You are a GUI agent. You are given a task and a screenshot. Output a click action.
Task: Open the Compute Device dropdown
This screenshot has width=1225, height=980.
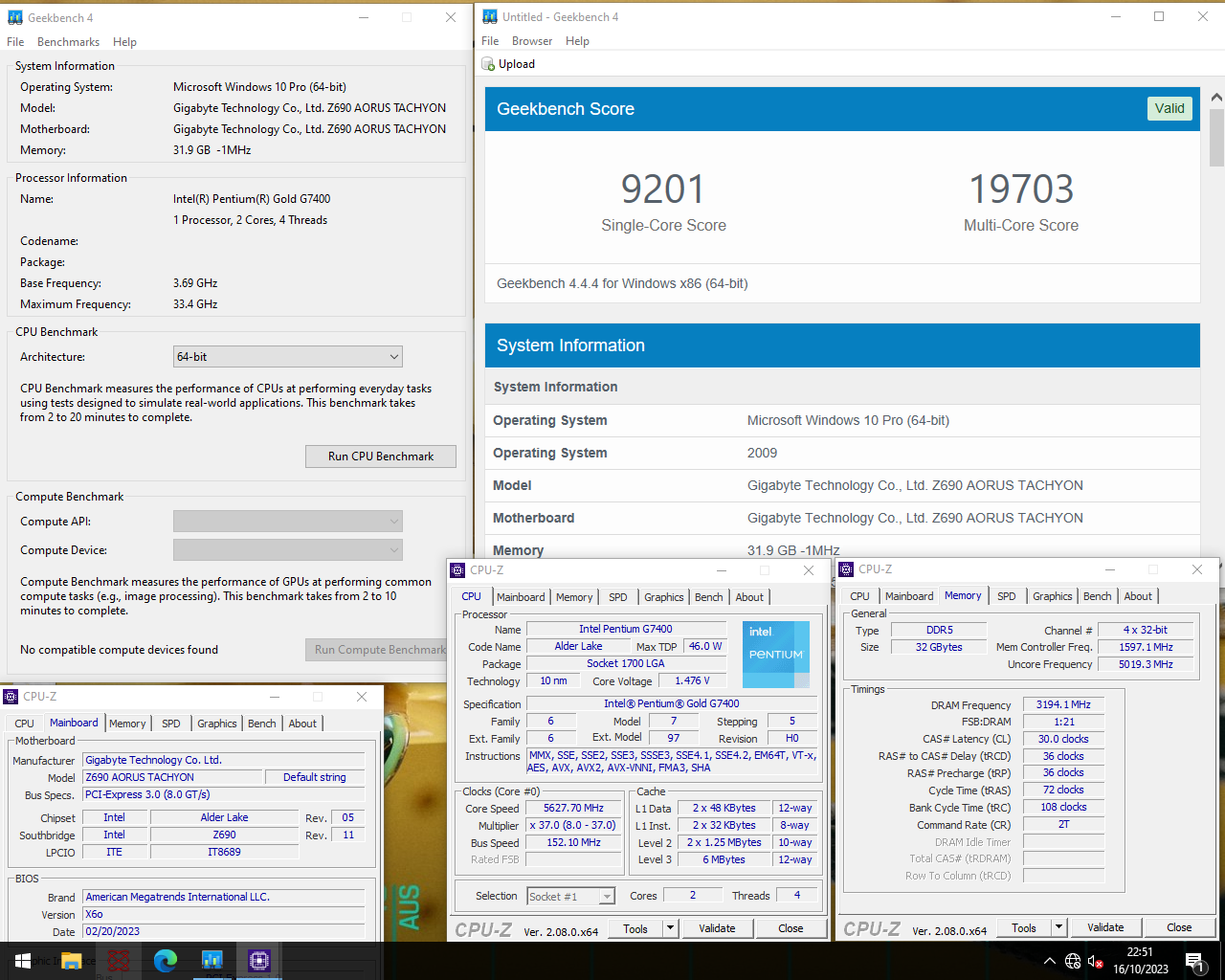coord(287,550)
